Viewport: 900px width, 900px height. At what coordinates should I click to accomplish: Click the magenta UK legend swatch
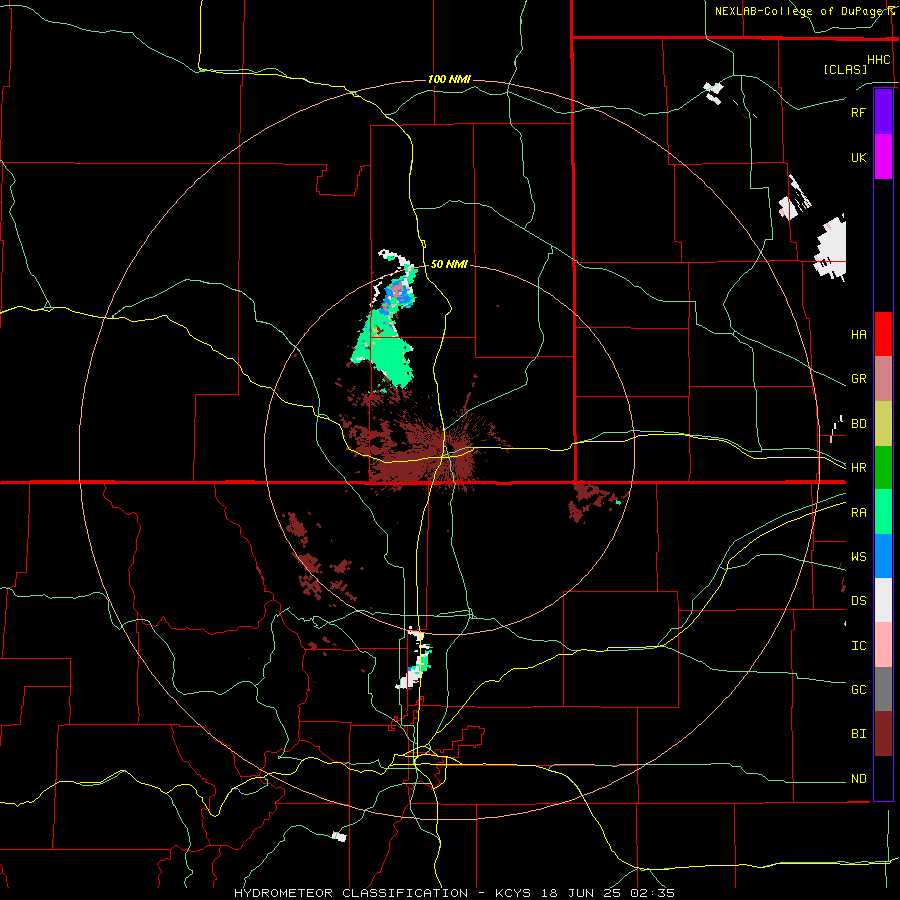pyautogui.click(x=883, y=157)
